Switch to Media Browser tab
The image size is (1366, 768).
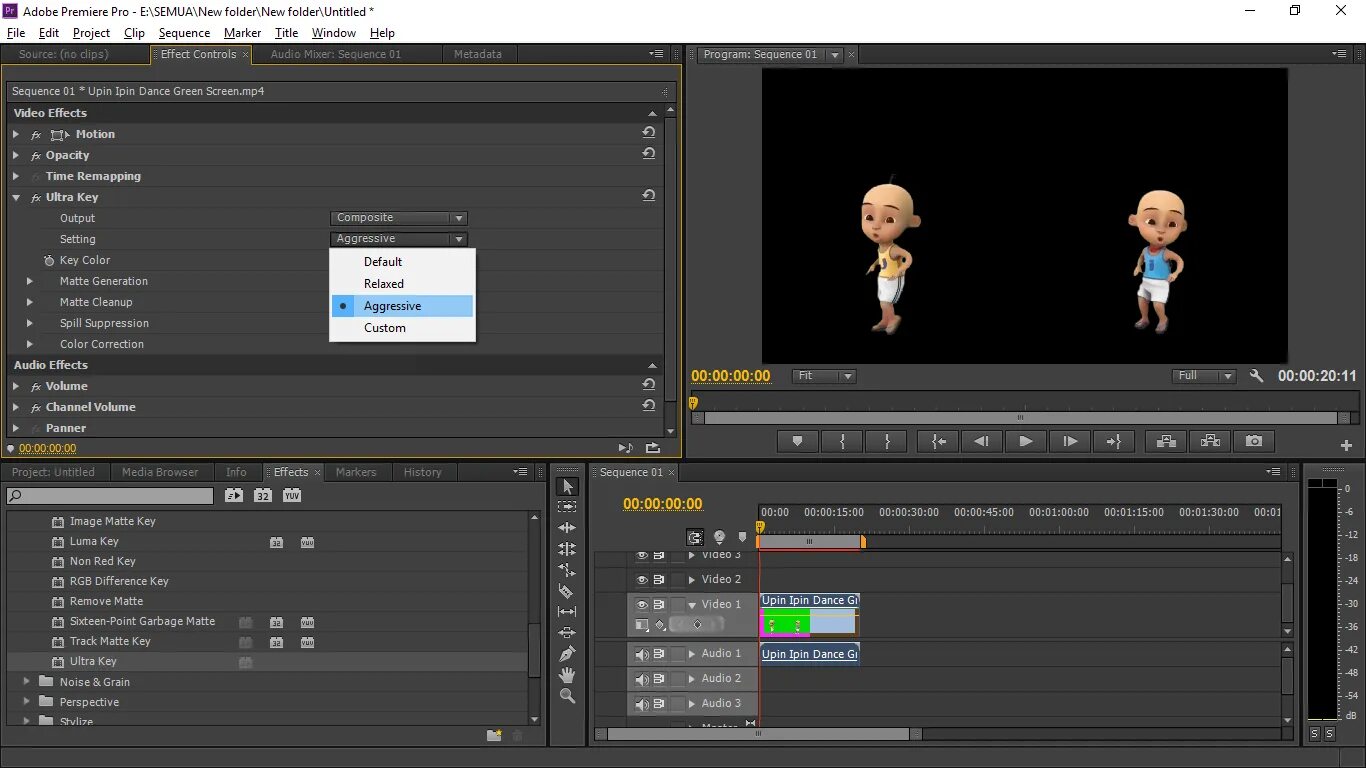(160, 472)
